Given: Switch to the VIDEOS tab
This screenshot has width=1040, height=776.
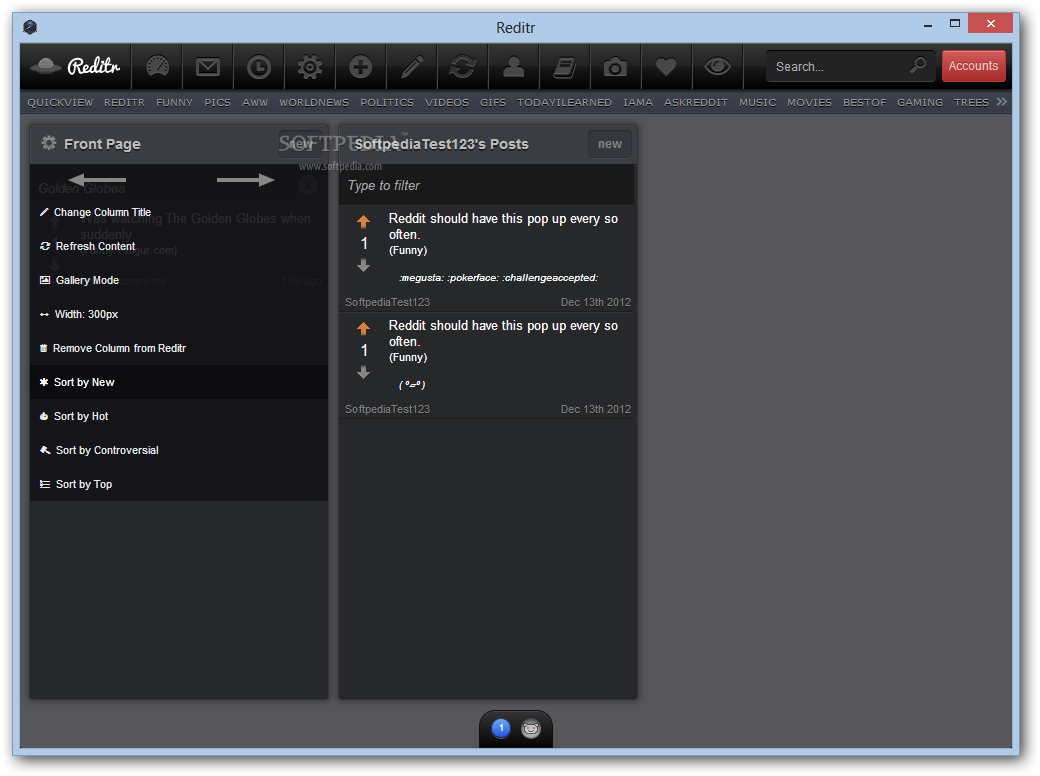Looking at the screenshot, I should click(446, 102).
